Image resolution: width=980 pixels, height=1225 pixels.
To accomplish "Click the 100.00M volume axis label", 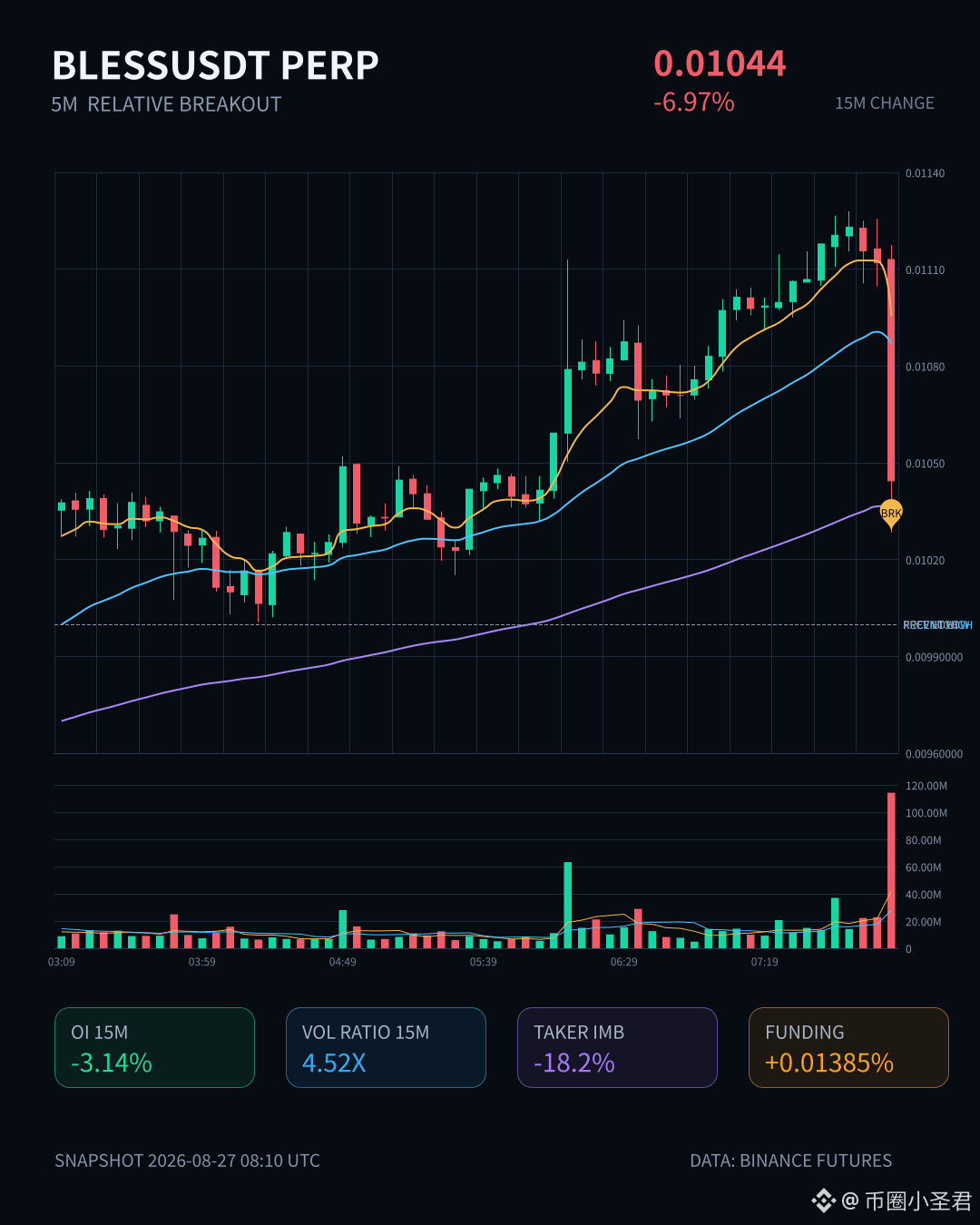I will (x=926, y=813).
